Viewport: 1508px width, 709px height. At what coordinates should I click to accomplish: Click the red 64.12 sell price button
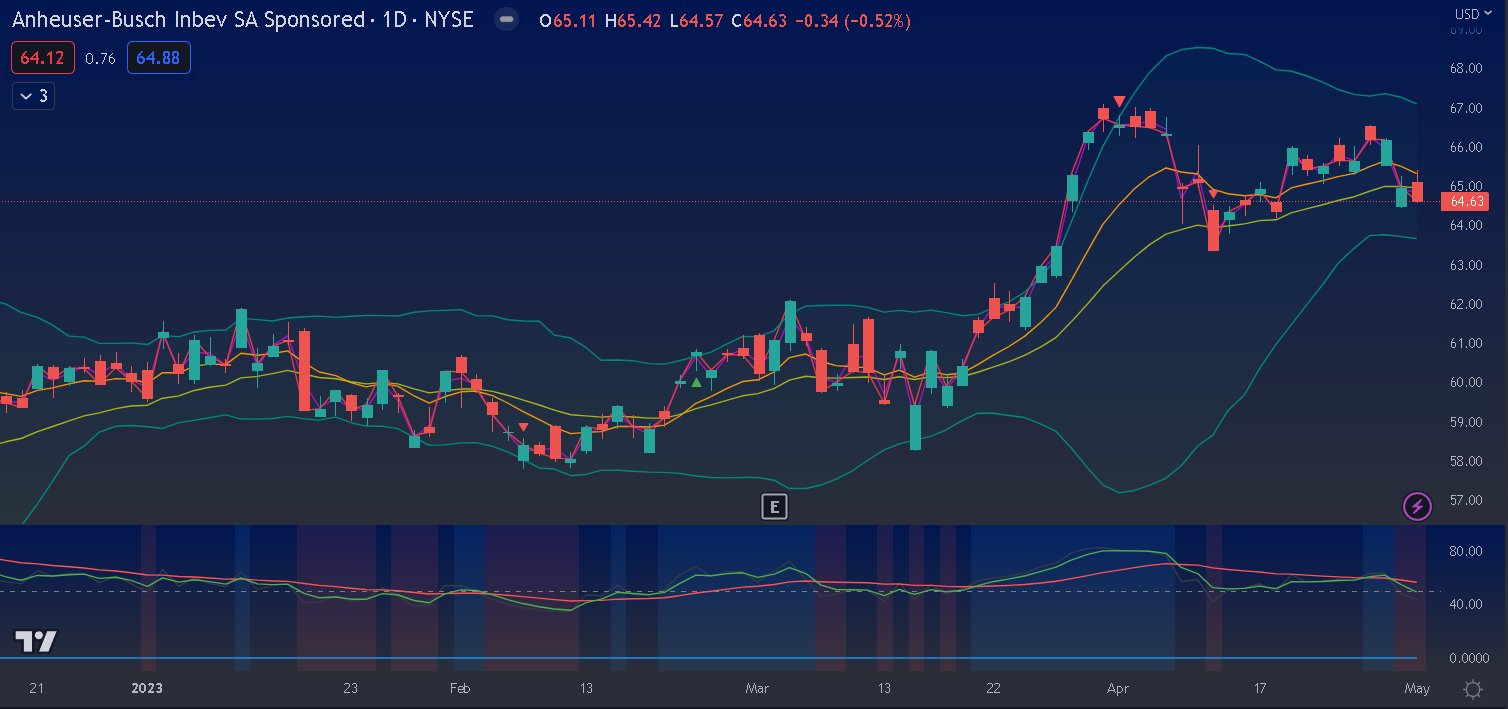43,58
